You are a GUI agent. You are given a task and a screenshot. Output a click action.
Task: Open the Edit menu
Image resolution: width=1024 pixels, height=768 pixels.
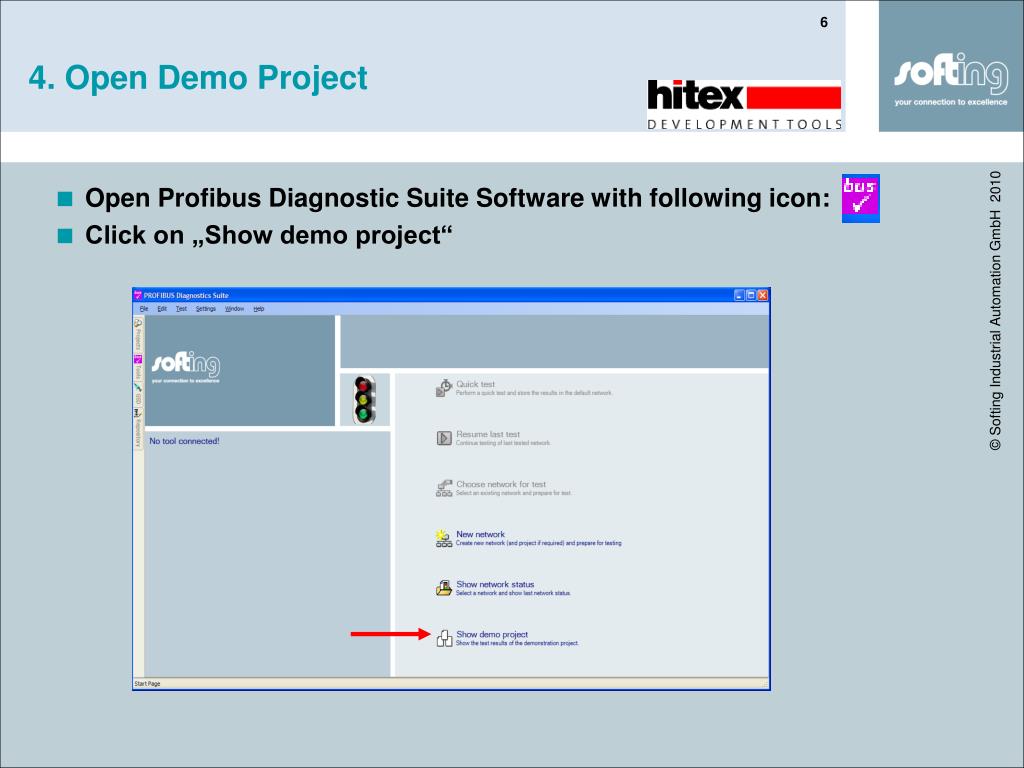click(x=162, y=309)
